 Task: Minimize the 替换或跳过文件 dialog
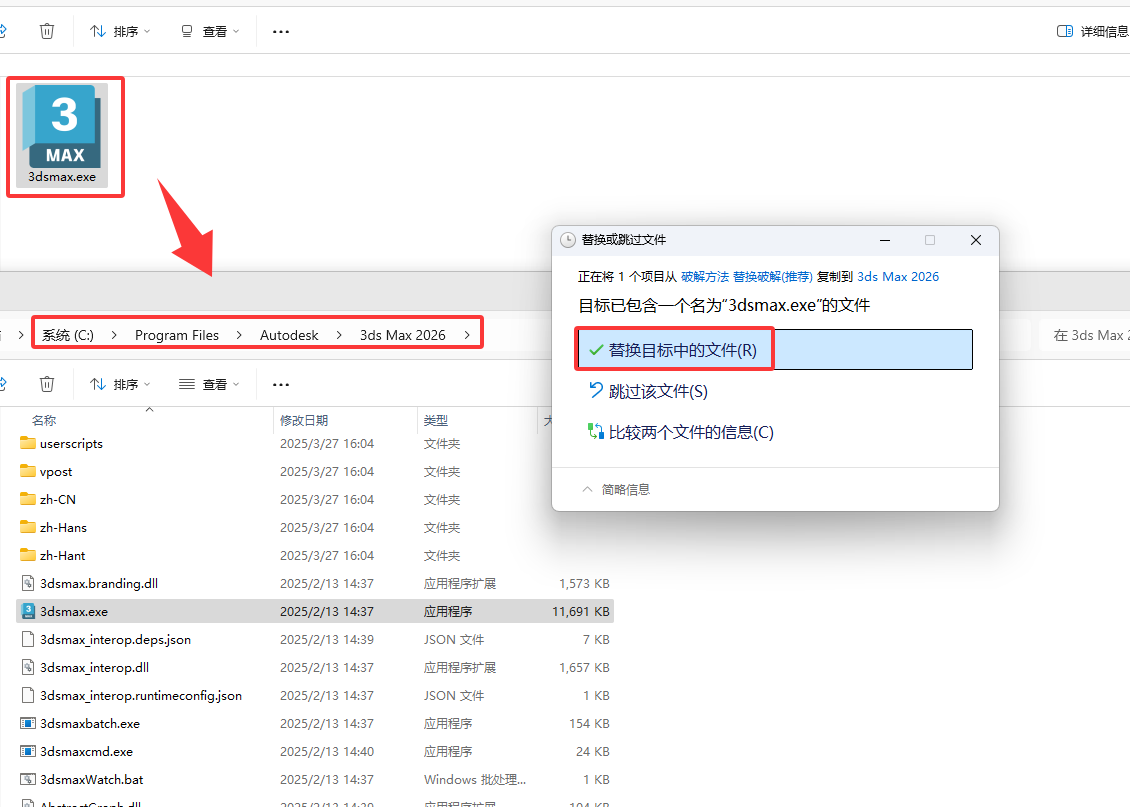(x=885, y=240)
